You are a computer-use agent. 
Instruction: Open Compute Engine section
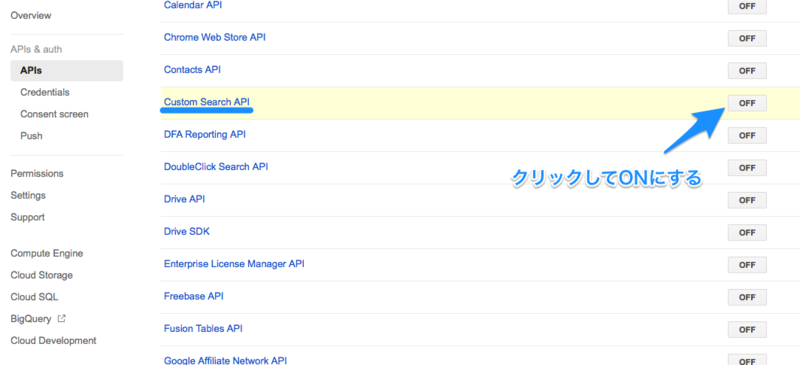[x=46, y=253]
